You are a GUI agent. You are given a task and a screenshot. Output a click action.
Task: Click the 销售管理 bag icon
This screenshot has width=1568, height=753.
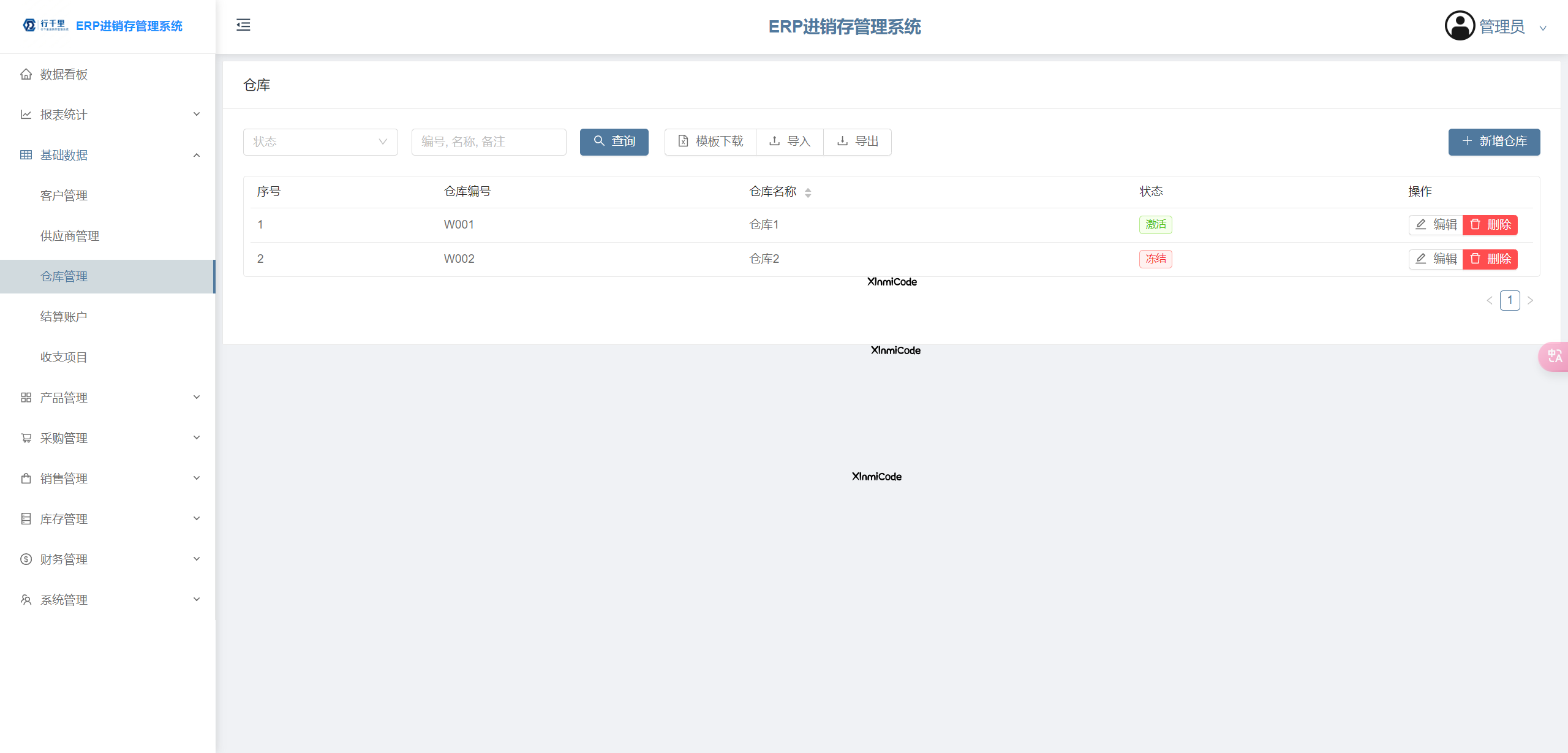26,478
